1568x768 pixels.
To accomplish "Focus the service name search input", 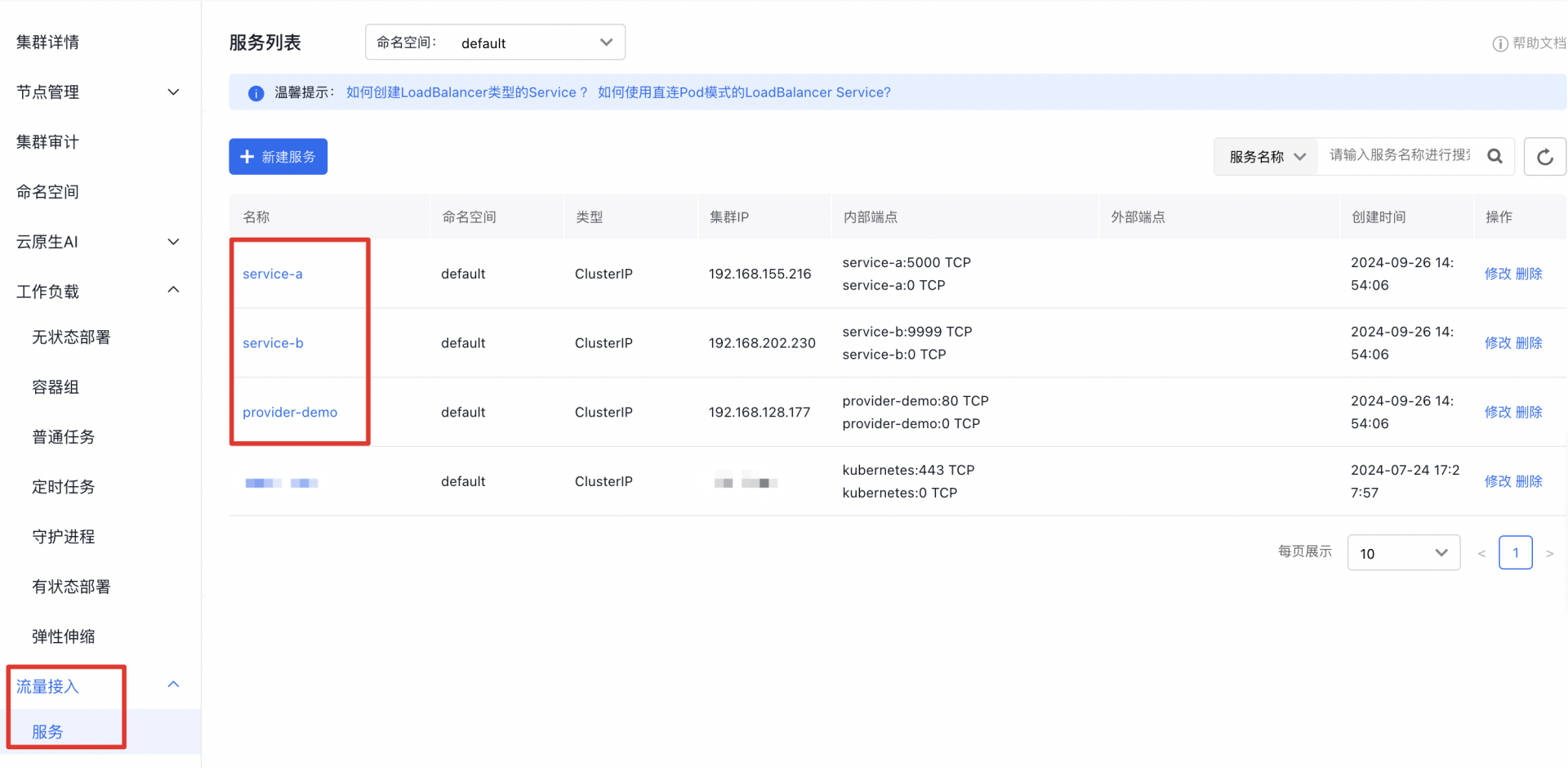I will point(1399,155).
